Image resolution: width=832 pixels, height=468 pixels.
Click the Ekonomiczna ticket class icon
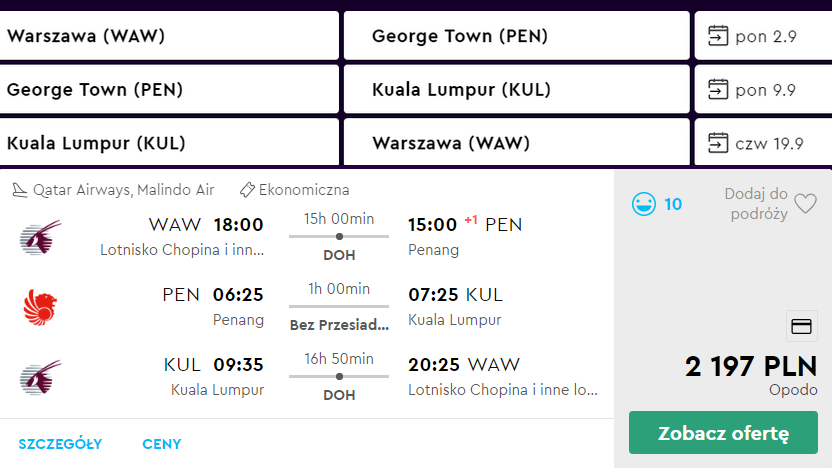247,190
